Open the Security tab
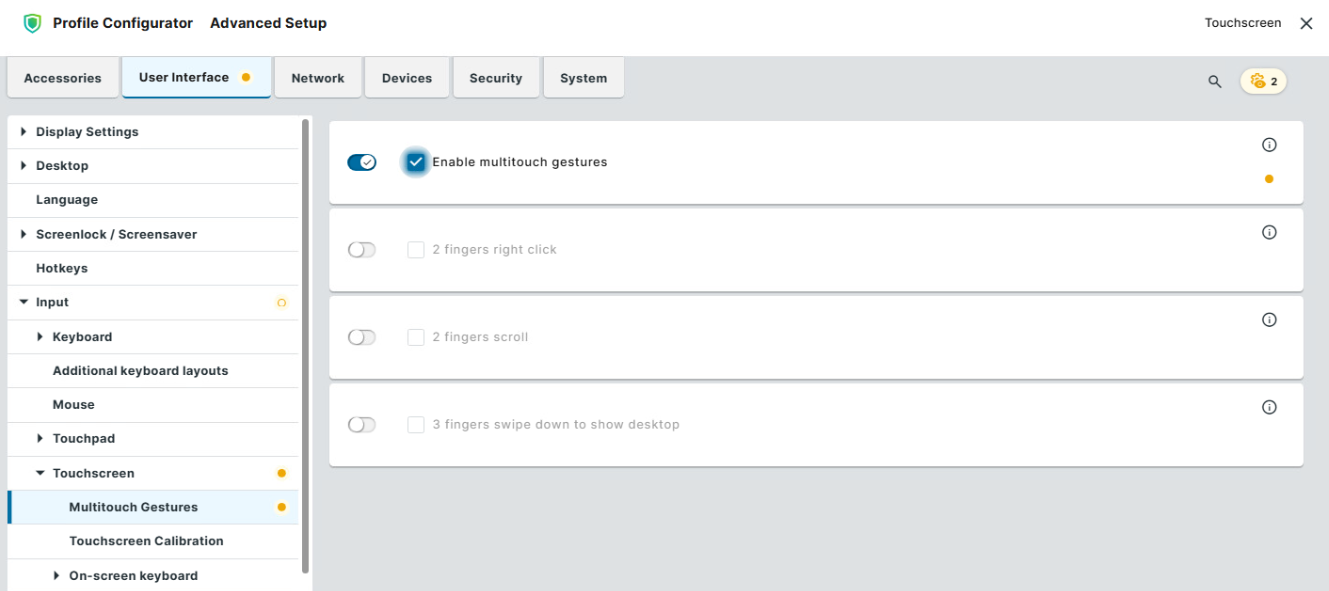This screenshot has height=591, width=1329. [x=495, y=78]
